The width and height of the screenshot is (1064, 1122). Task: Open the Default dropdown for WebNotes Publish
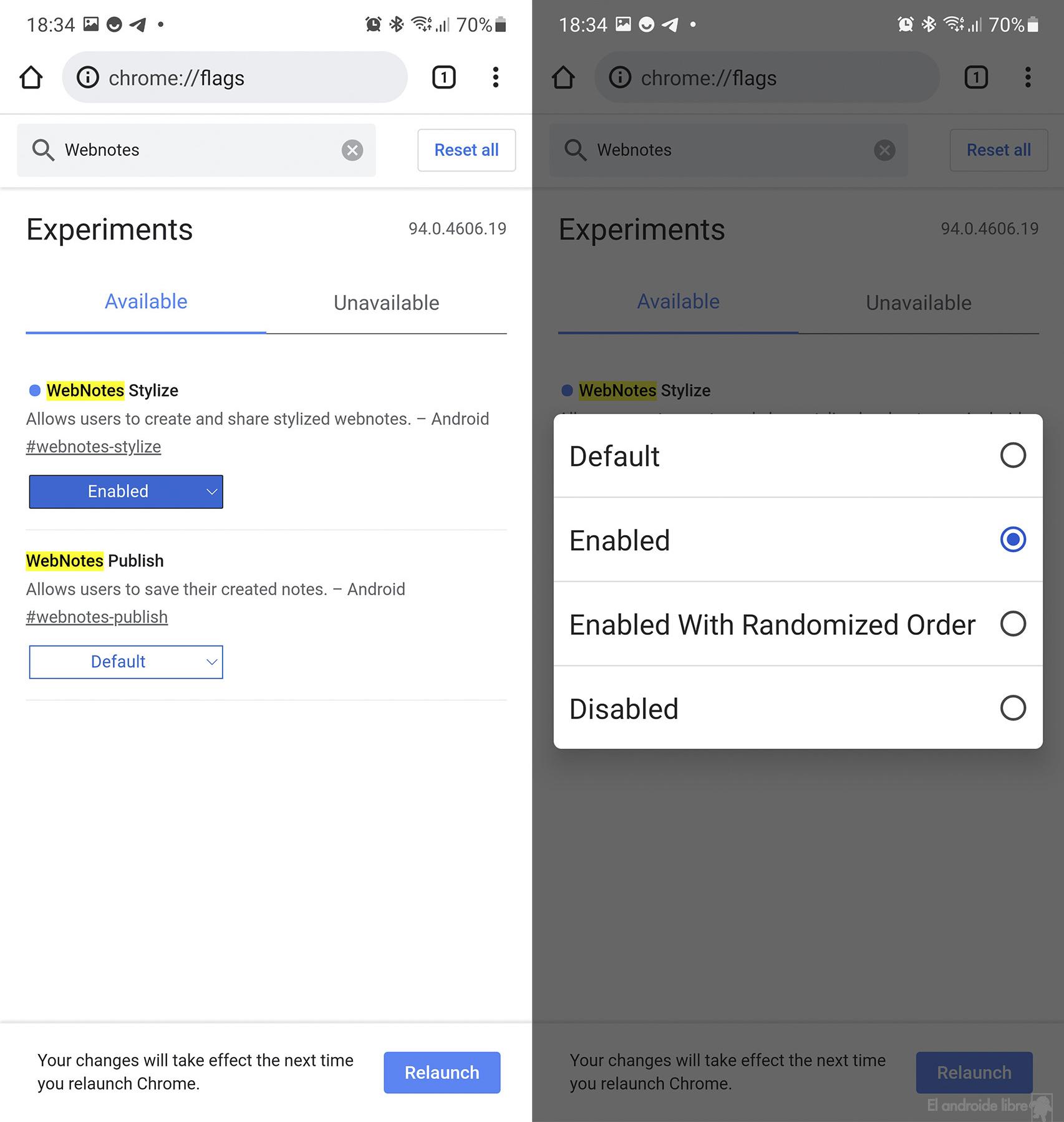pyautogui.click(x=126, y=662)
